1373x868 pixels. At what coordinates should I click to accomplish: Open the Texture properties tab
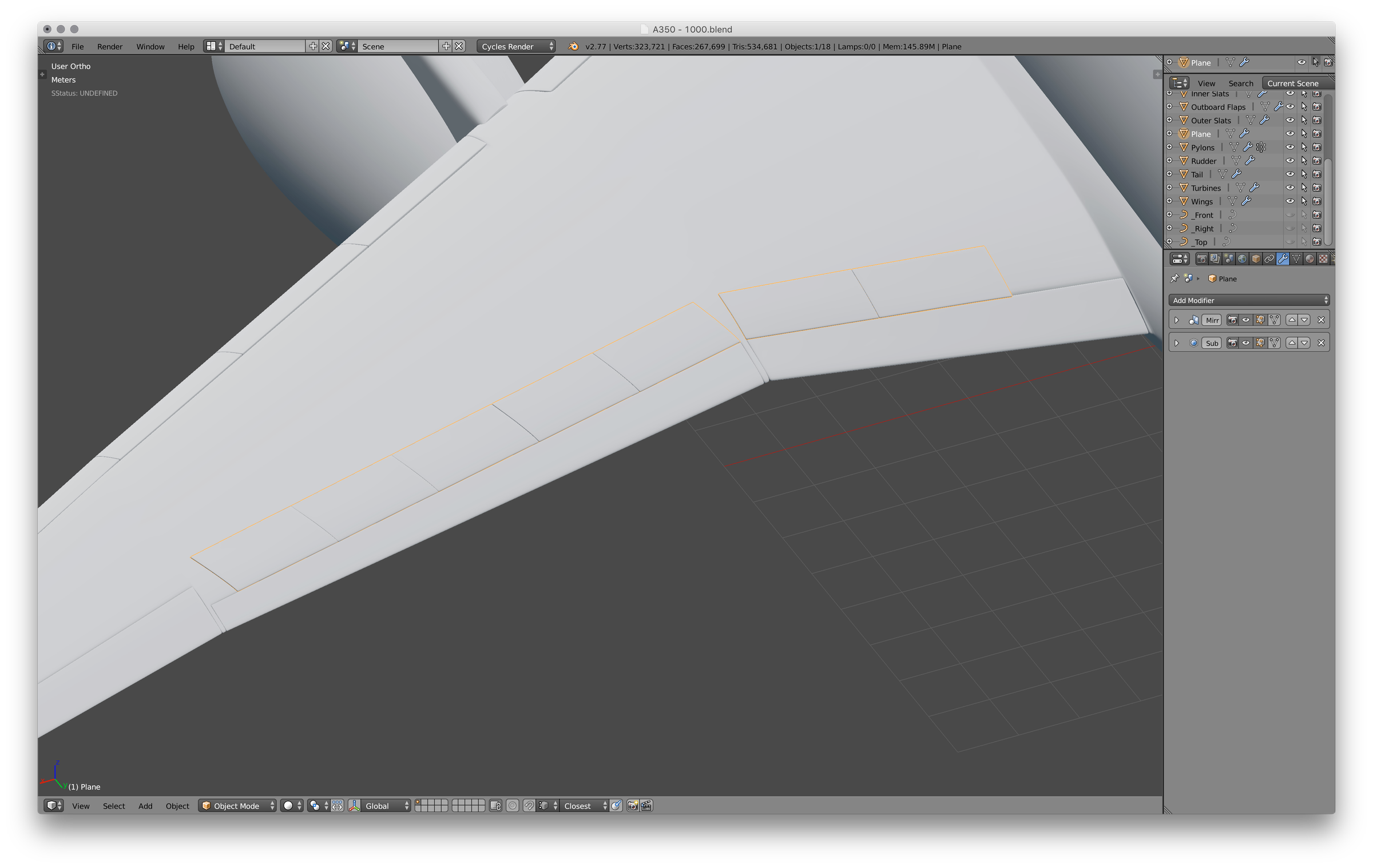point(1323,259)
